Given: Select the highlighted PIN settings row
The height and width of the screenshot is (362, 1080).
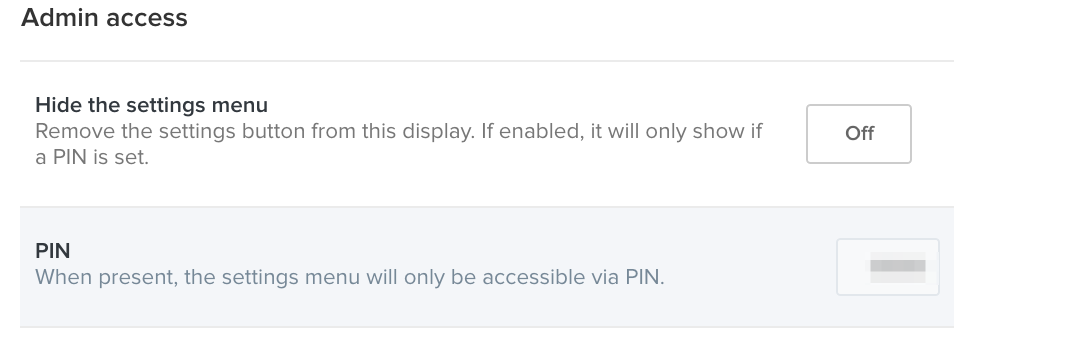Looking at the screenshot, I should [x=487, y=267].
